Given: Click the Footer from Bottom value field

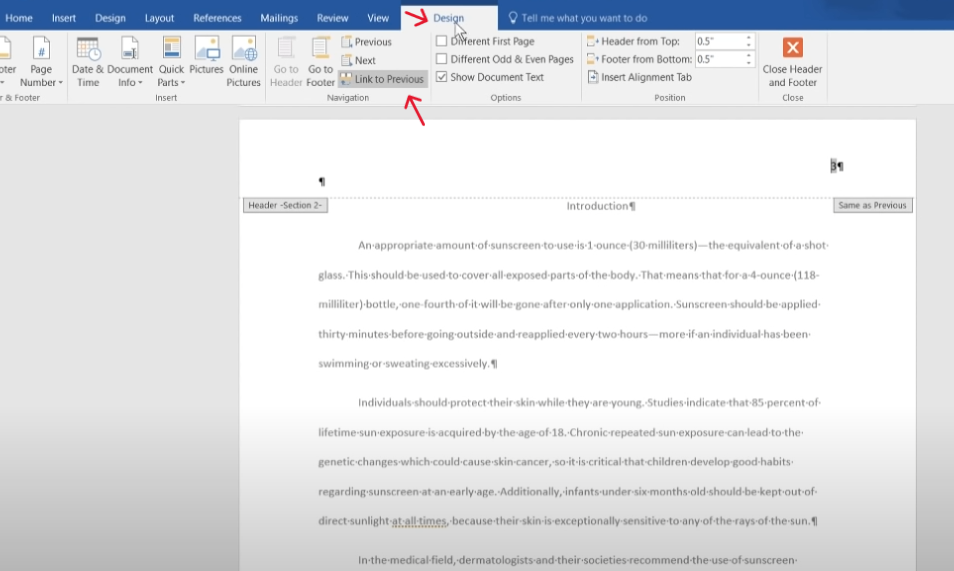Looking at the screenshot, I should [719, 59].
